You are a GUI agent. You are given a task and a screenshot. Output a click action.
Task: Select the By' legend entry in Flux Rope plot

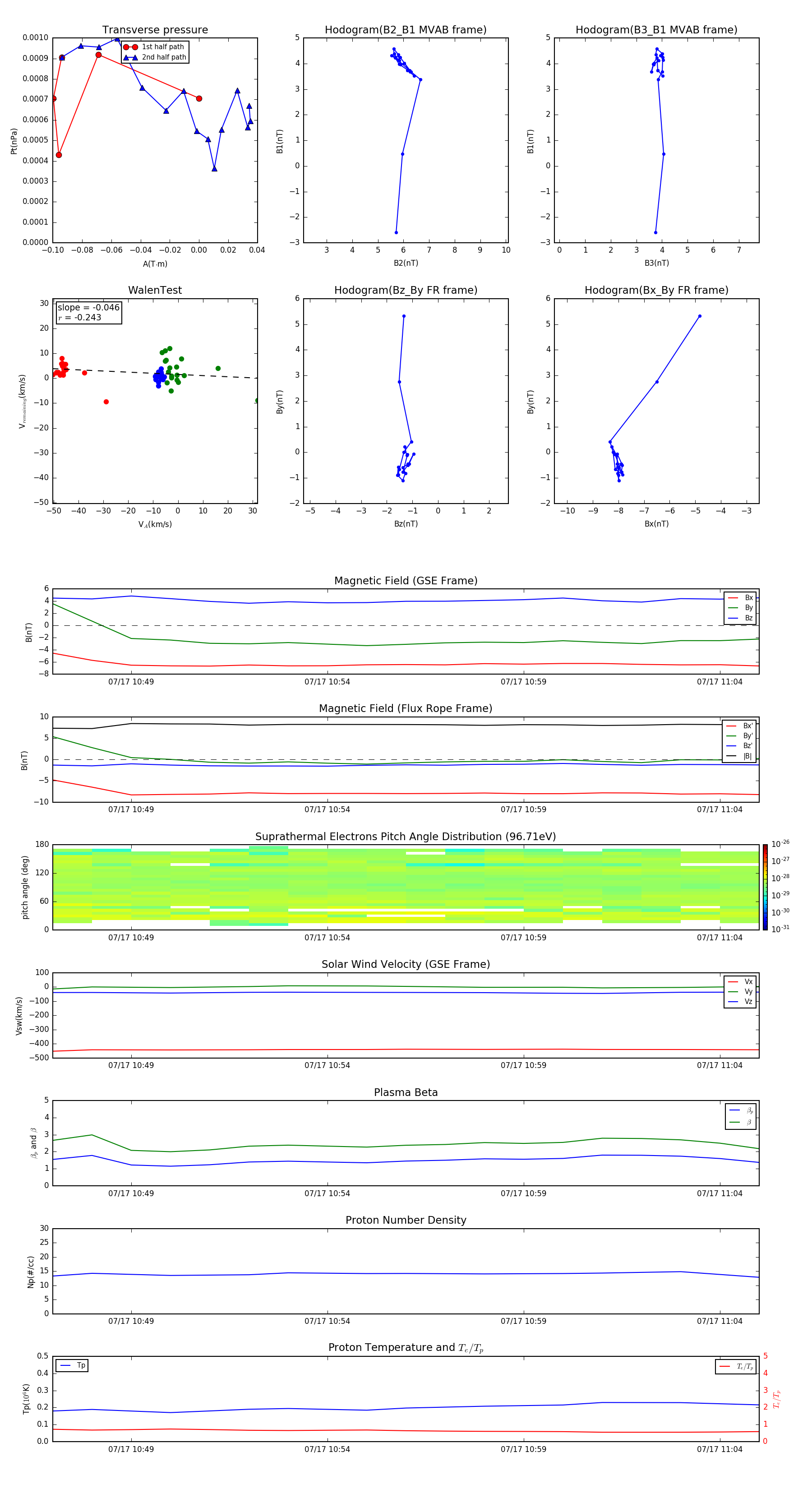coord(740,736)
